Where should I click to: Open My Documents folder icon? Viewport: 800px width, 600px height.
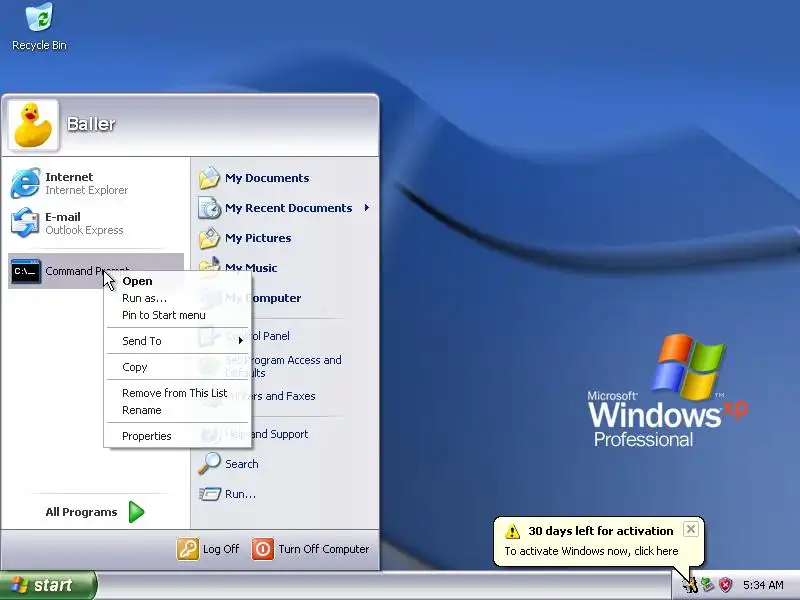point(209,178)
